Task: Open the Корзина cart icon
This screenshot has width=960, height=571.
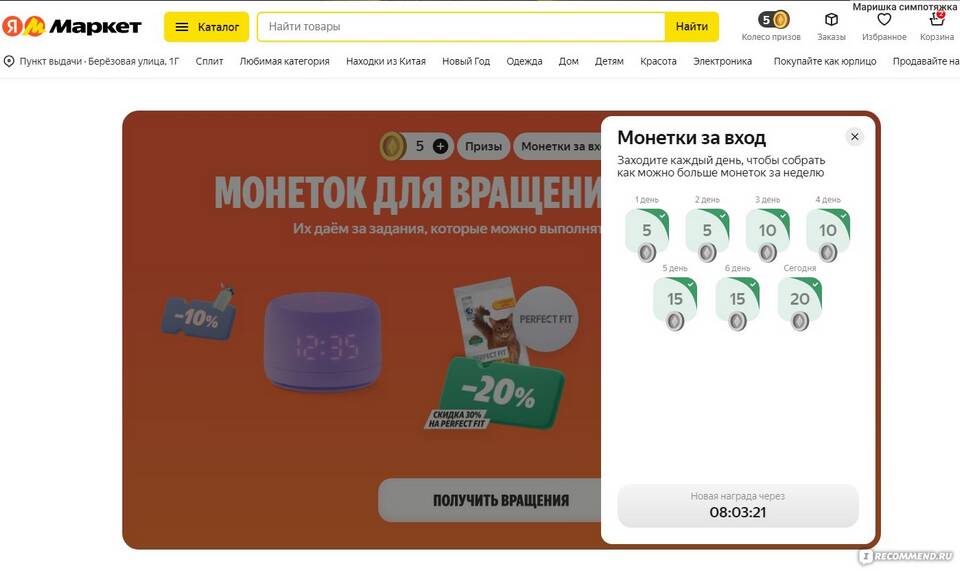Action: click(x=937, y=20)
